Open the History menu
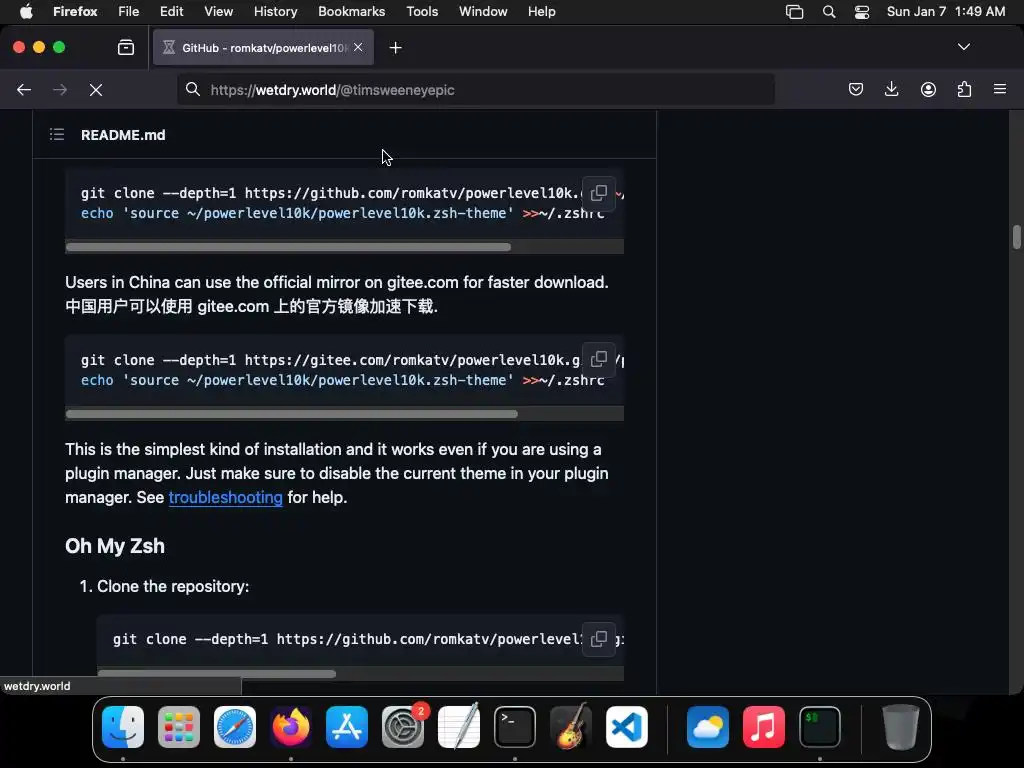Image resolution: width=1024 pixels, height=768 pixels. pyautogui.click(x=276, y=12)
